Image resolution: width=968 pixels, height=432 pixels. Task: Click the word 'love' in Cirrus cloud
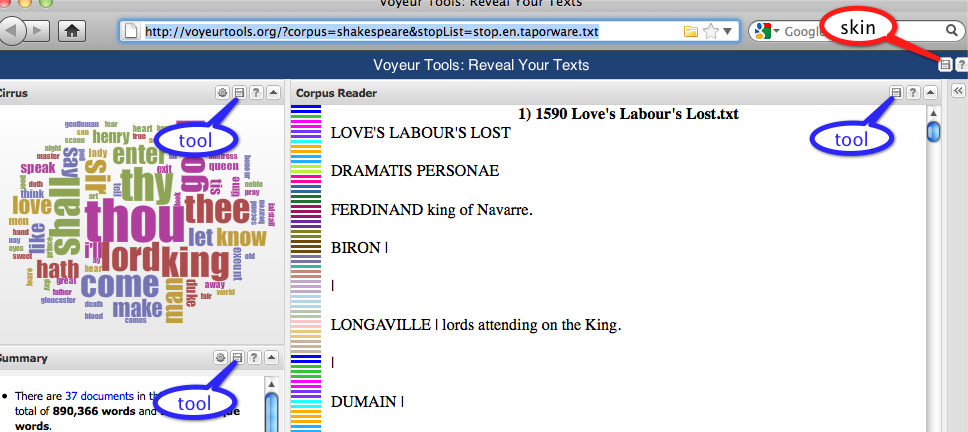click(31, 205)
